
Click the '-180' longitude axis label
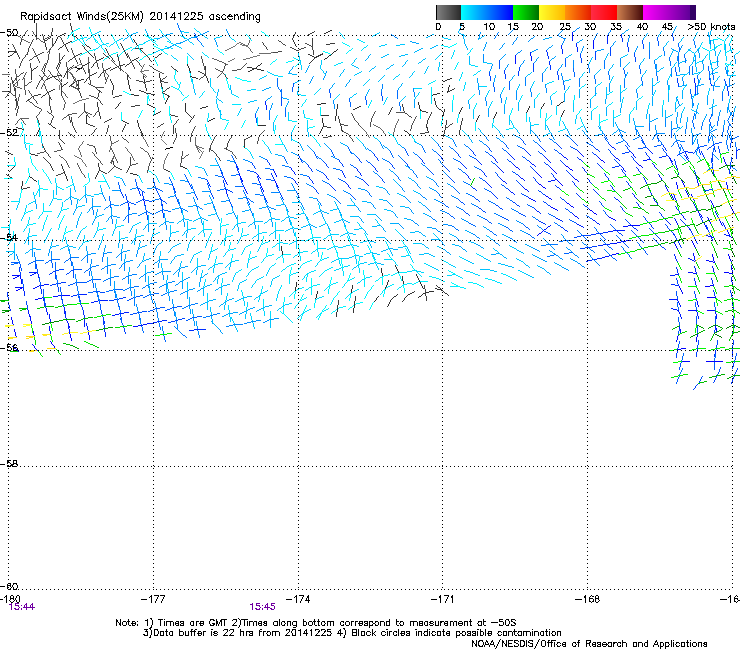point(9,599)
